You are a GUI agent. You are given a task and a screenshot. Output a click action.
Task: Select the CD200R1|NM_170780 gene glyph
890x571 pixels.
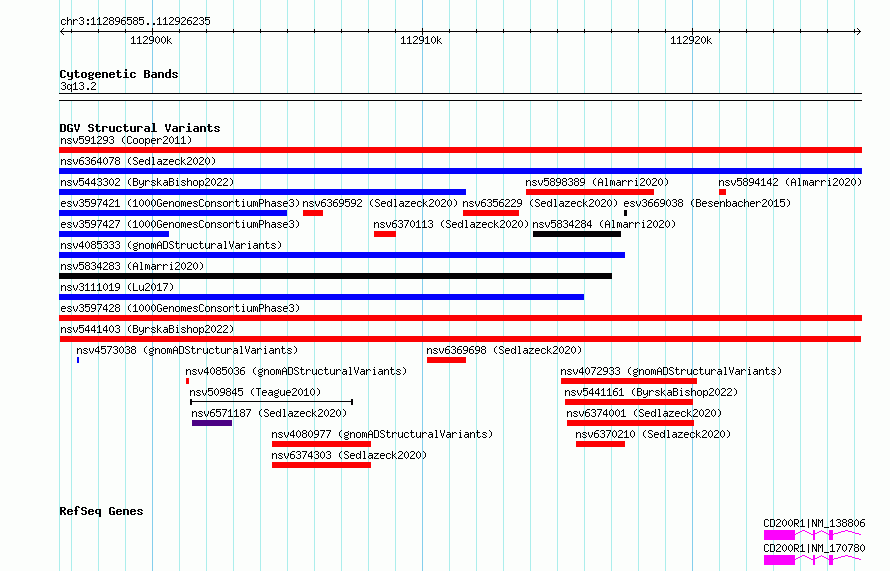pos(812,560)
